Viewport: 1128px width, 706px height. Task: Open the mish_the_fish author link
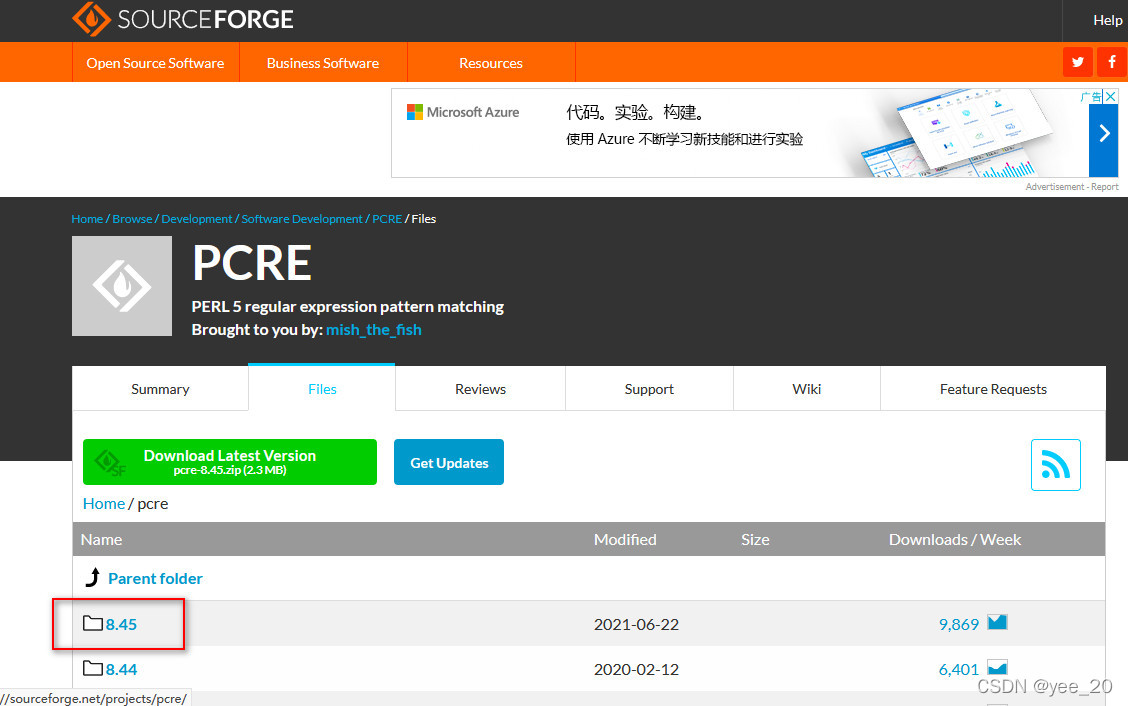pos(373,330)
